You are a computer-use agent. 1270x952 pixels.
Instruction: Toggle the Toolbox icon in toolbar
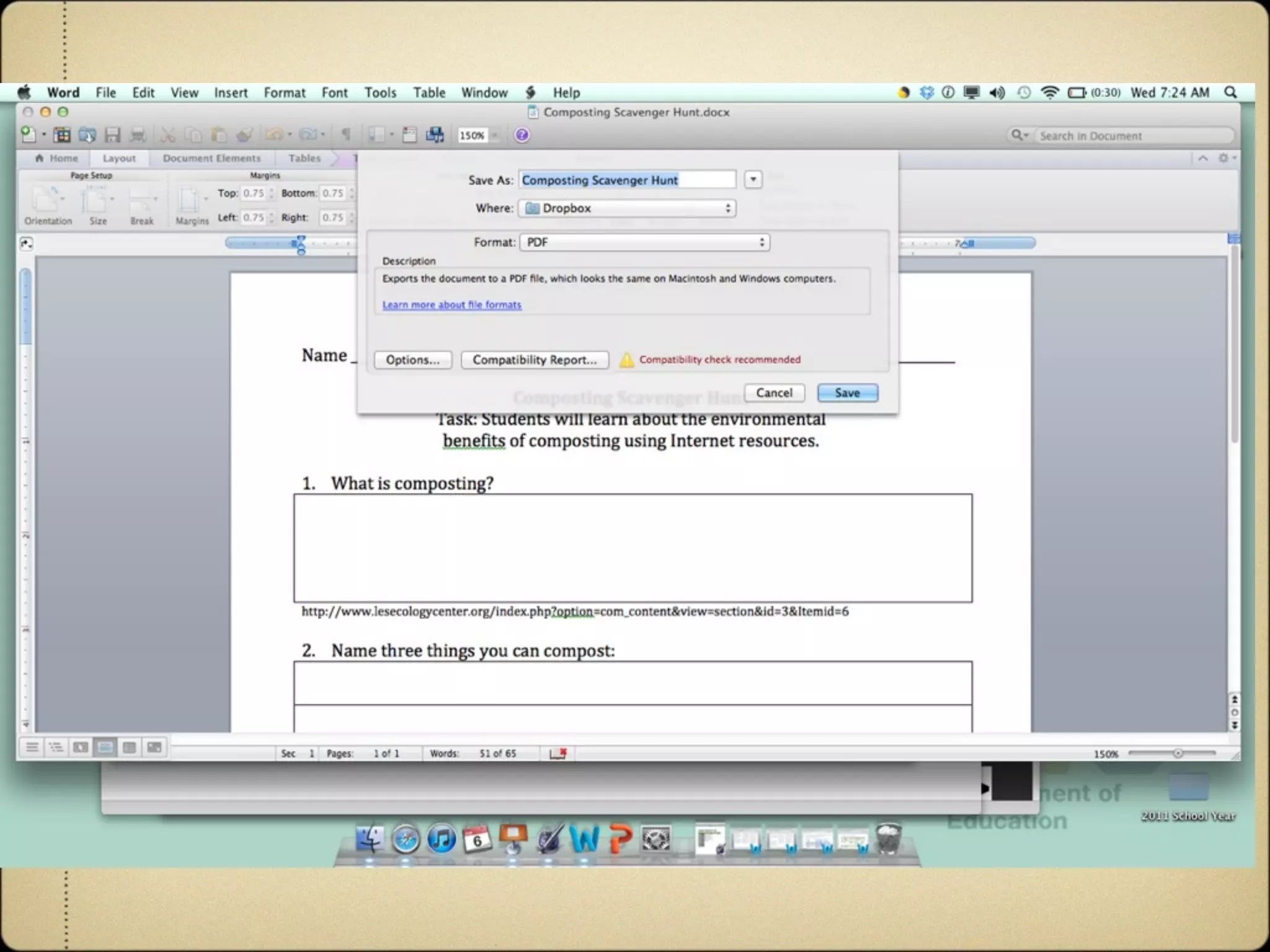tap(410, 135)
